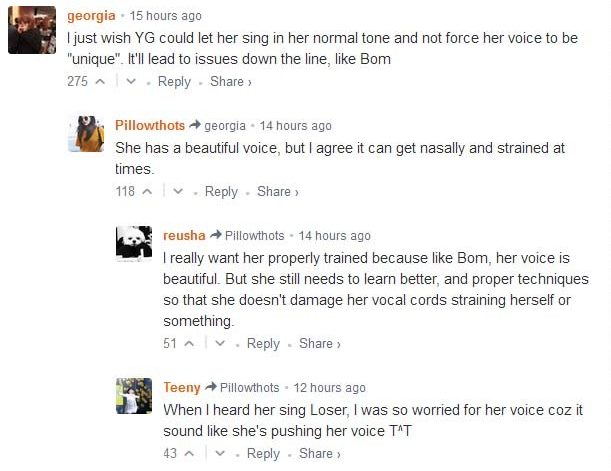Downvote Pillowthots' comment

[178, 192]
